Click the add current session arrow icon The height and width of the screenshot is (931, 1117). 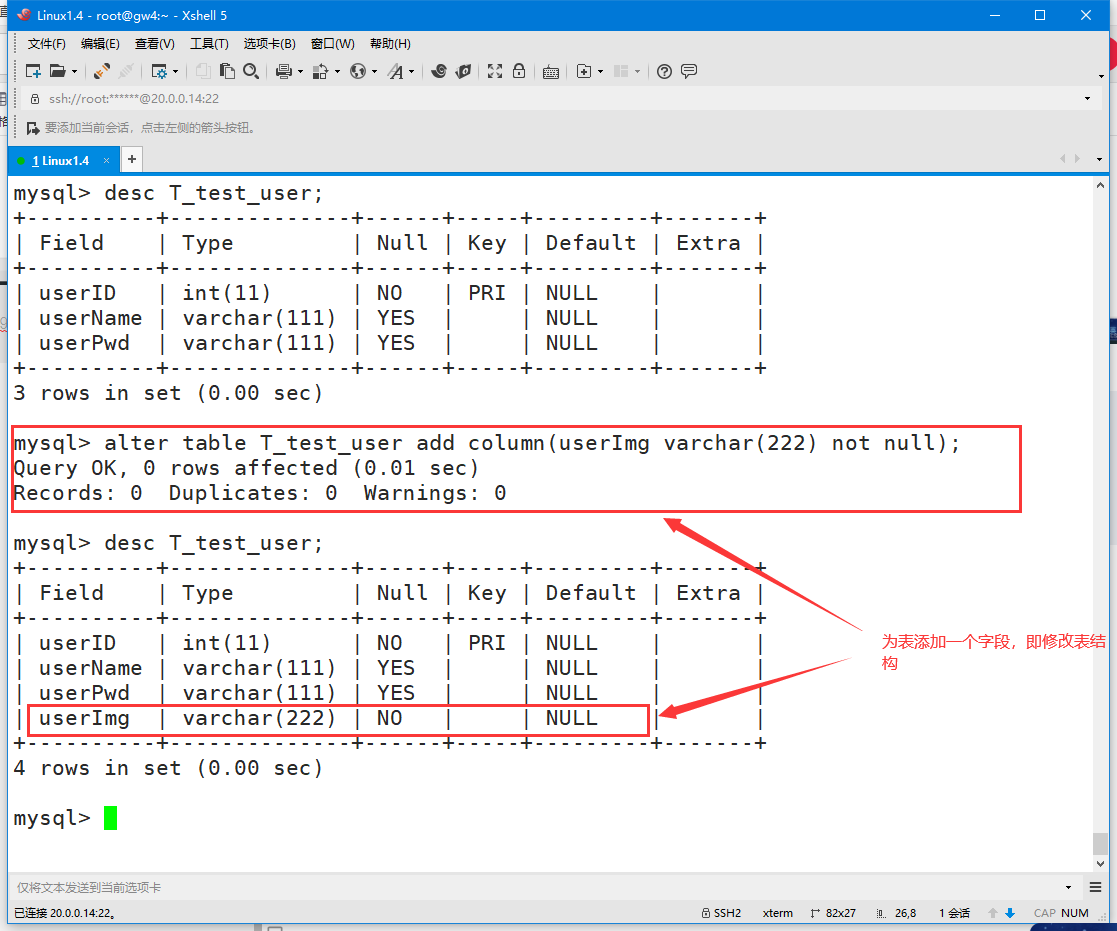[x=33, y=128]
